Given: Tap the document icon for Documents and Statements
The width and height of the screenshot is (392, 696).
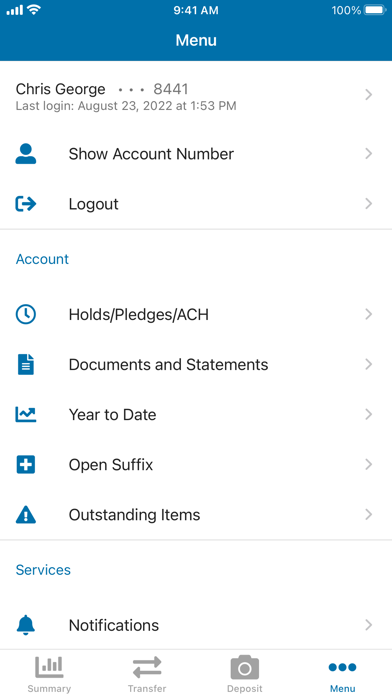Looking at the screenshot, I should click(26, 364).
